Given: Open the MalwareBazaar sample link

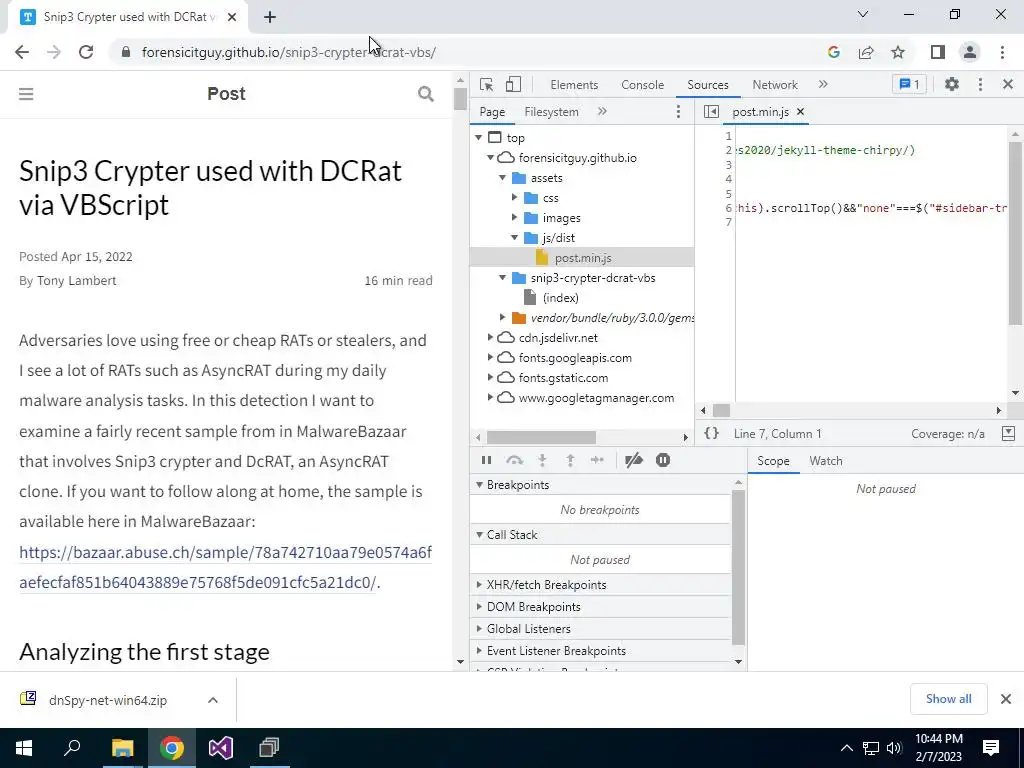Looking at the screenshot, I should [225, 567].
